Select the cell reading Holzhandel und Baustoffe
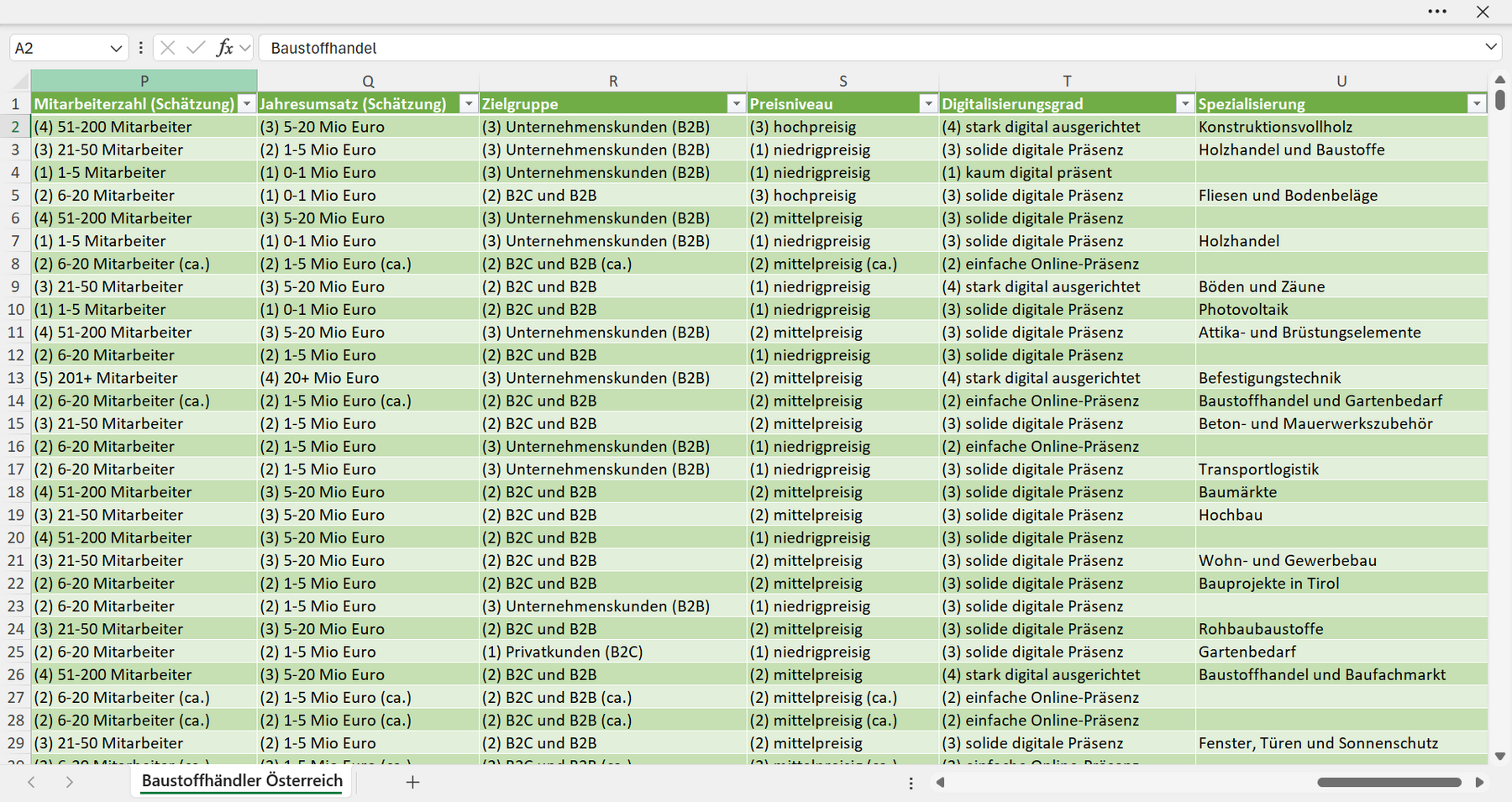Viewport: 1512px width, 802px height. click(x=1341, y=149)
